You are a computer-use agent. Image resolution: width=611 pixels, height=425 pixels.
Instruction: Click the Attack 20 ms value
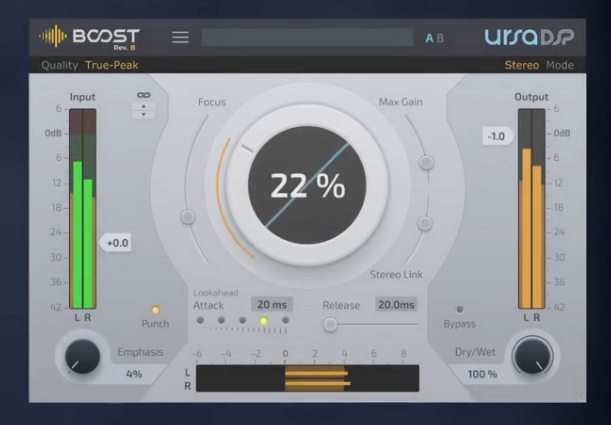(x=272, y=305)
